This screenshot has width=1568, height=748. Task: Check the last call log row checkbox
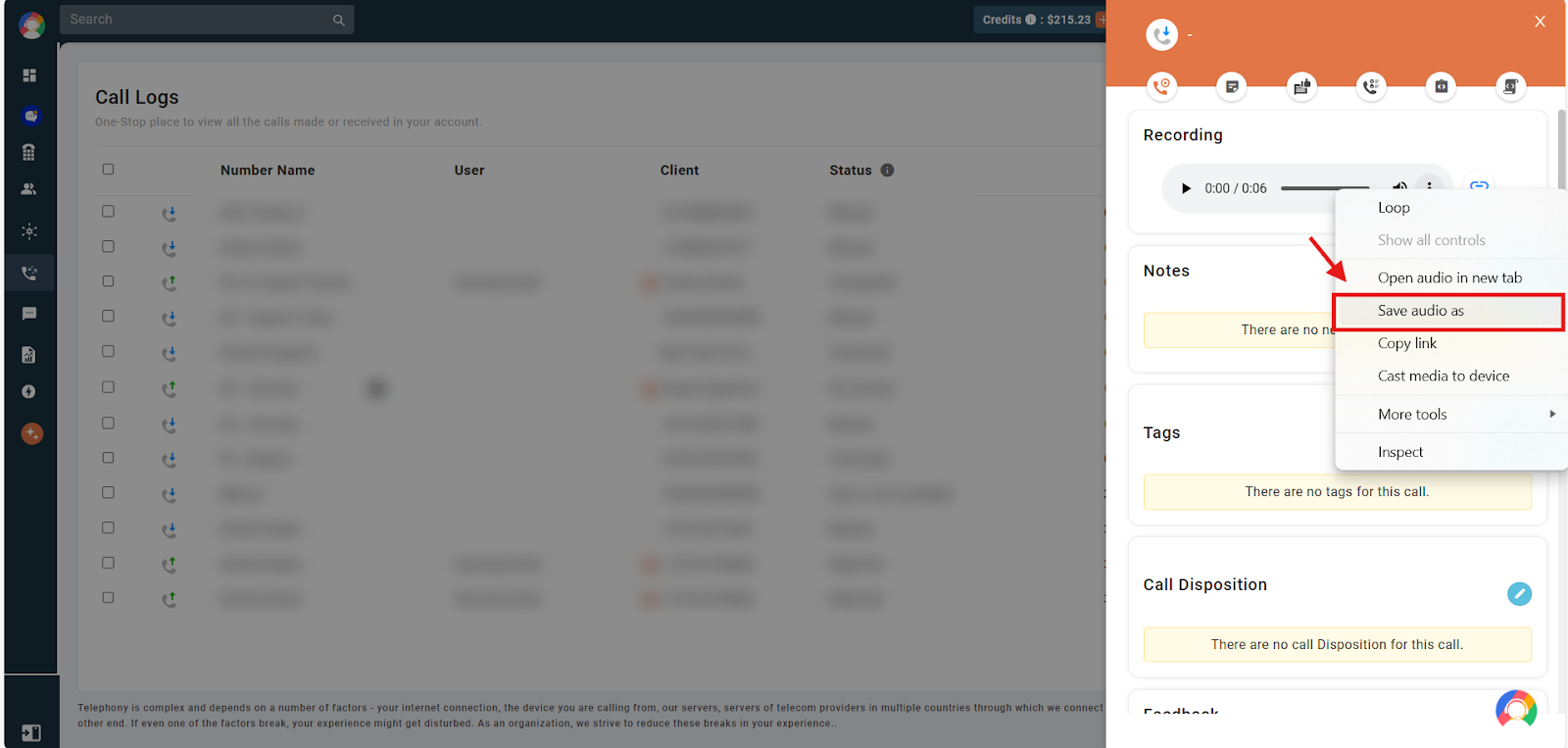tap(108, 597)
